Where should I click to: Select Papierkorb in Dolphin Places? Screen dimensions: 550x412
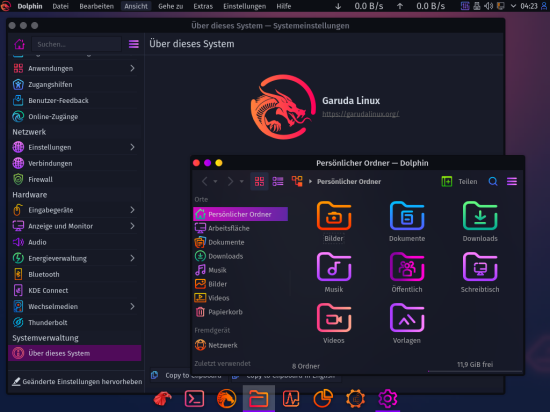point(240,312)
